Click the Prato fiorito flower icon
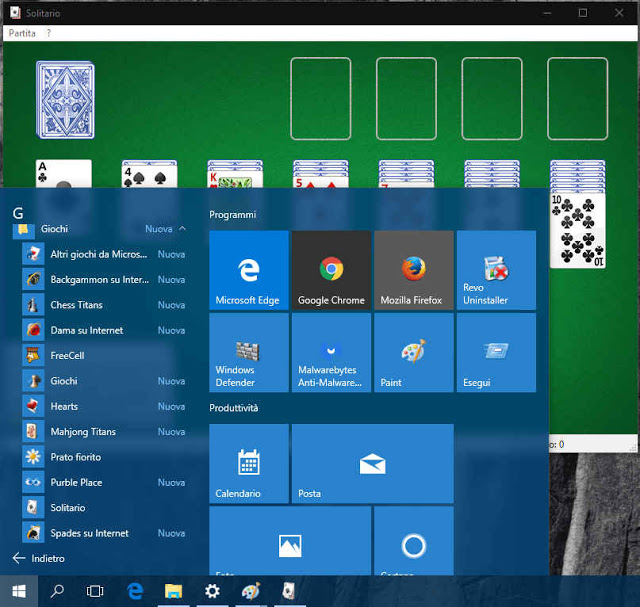The image size is (640, 607). pyautogui.click(x=33, y=457)
